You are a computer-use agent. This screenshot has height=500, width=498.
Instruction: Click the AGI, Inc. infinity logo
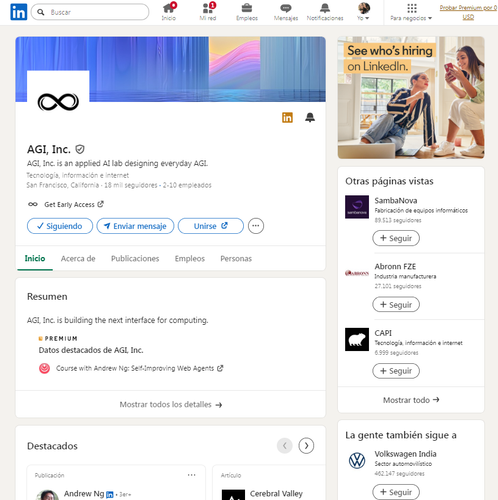58,102
